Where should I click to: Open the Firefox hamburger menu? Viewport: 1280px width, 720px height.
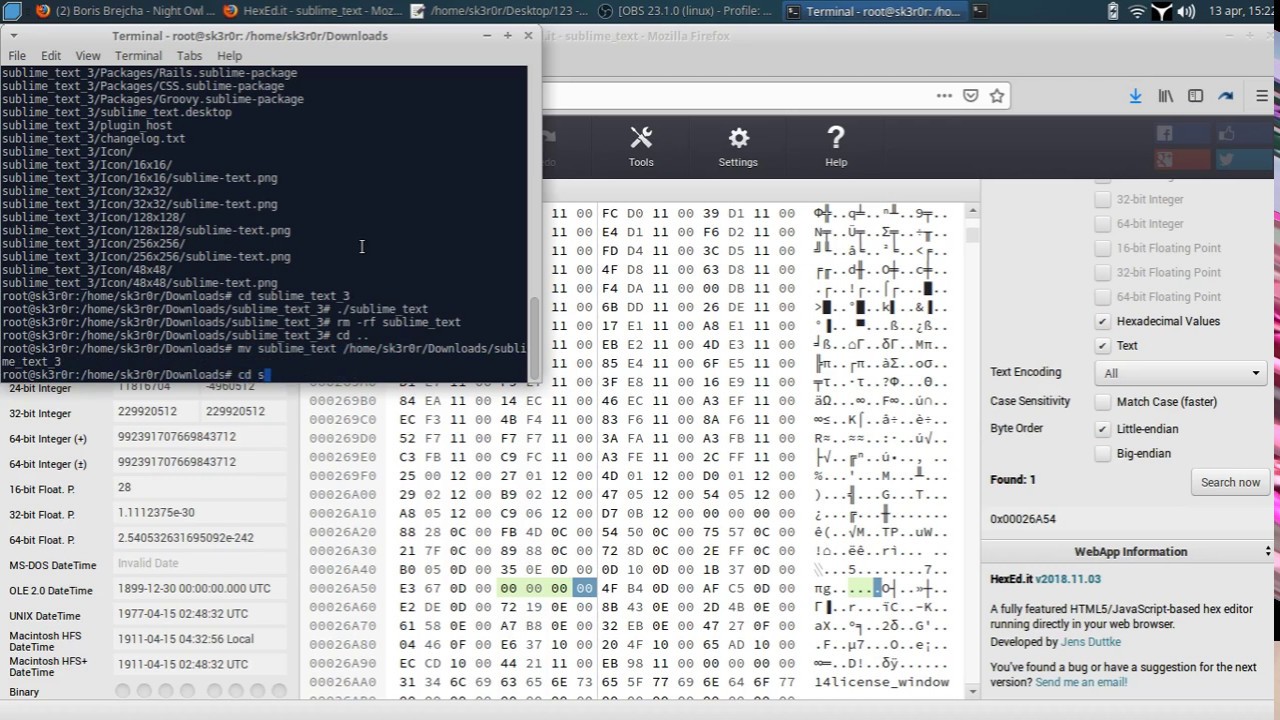click(x=1262, y=96)
